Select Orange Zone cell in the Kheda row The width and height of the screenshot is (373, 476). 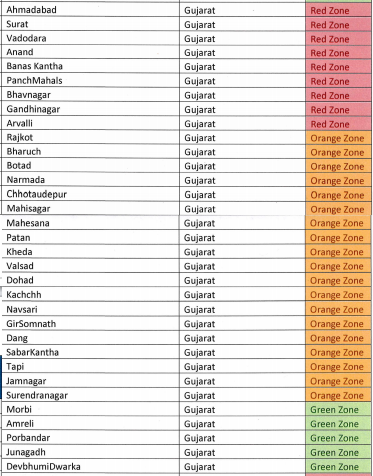coord(339,252)
